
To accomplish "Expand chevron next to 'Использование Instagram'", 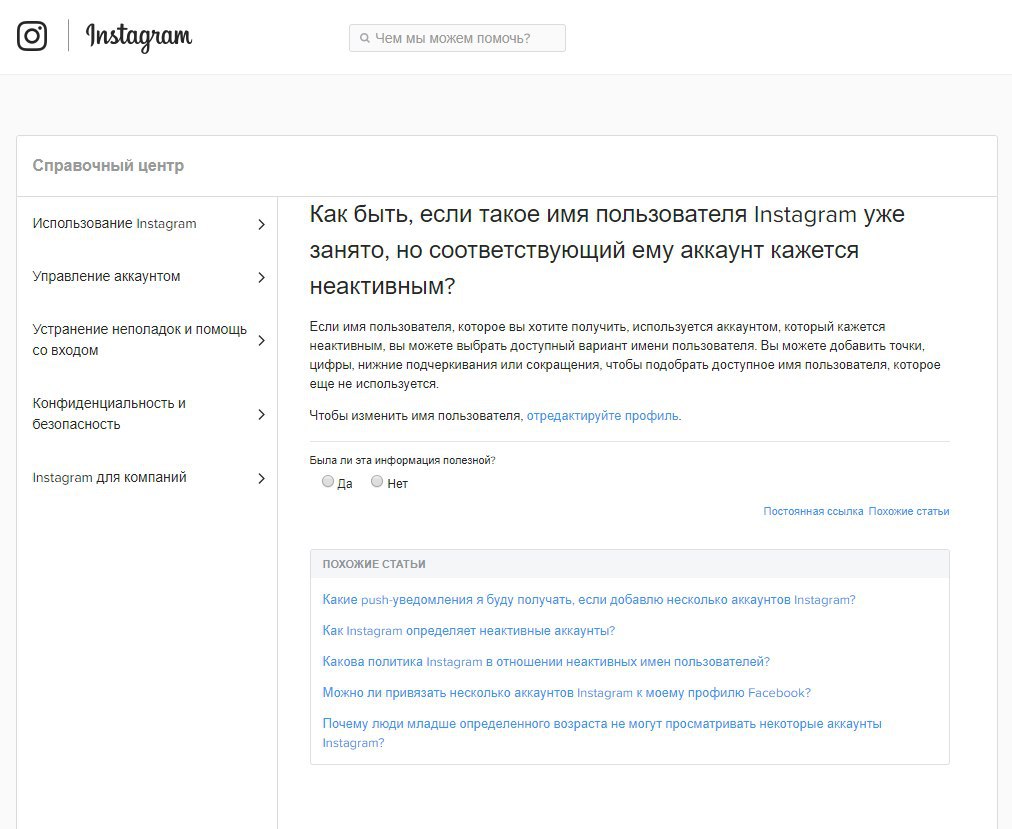I will pyautogui.click(x=261, y=224).
